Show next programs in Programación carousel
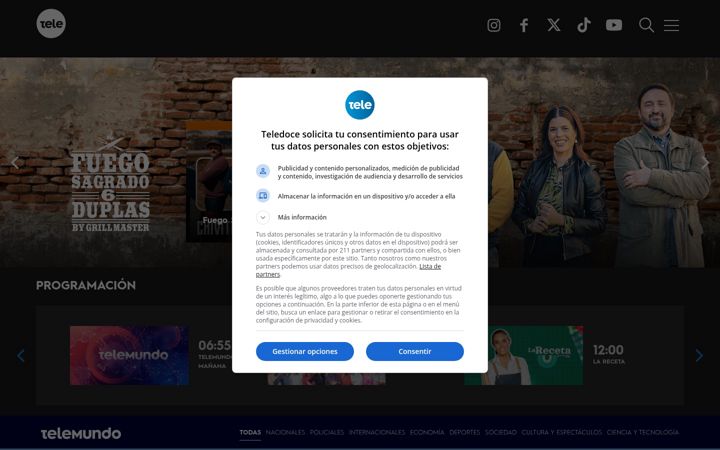The width and height of the screenshot is (720, 450). pyautogui.click(x=699, y=355)
